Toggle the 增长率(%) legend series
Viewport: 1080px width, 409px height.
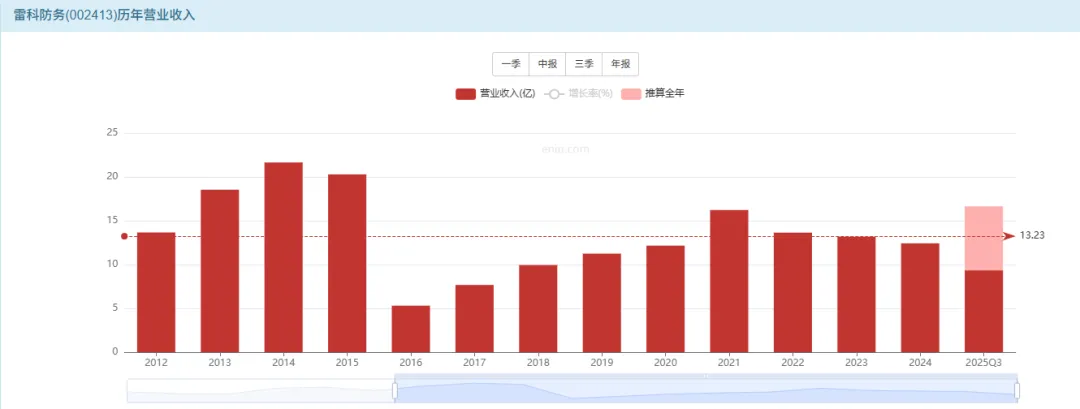click(578, 94)
